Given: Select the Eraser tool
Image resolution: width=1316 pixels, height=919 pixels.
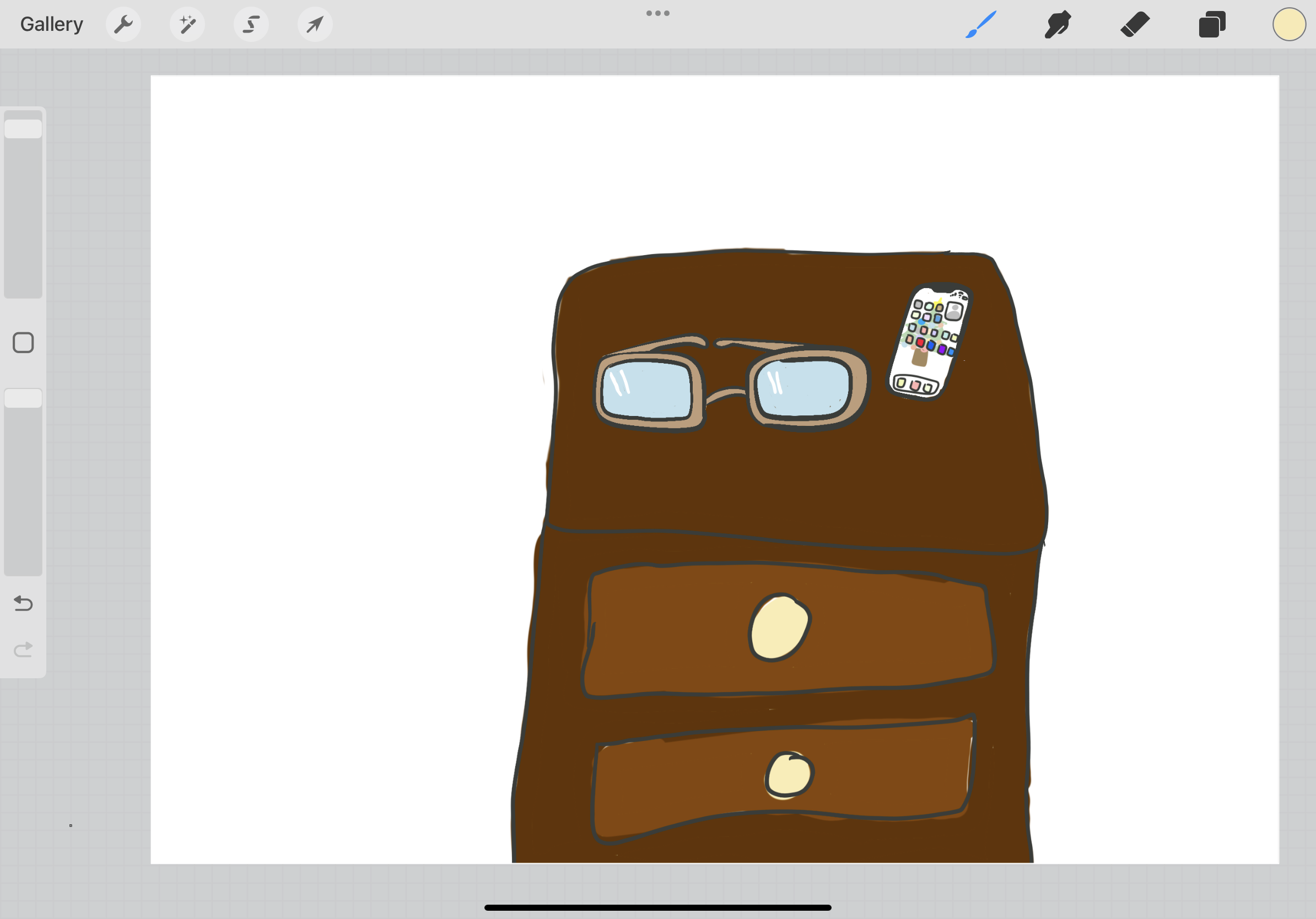Looking at the screenshot, I should (1135, 24).
